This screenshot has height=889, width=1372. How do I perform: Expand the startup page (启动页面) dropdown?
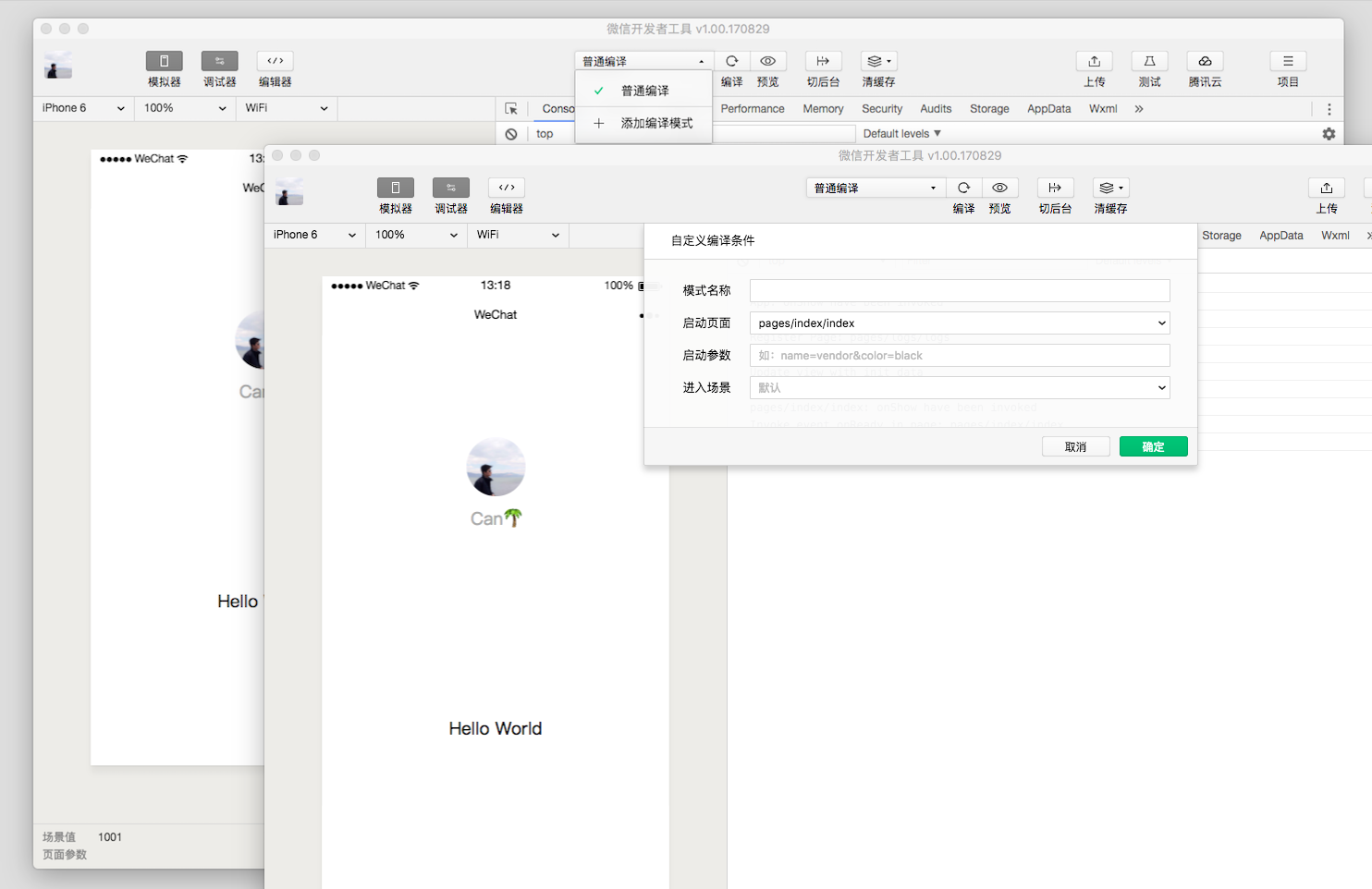(959, 323)
